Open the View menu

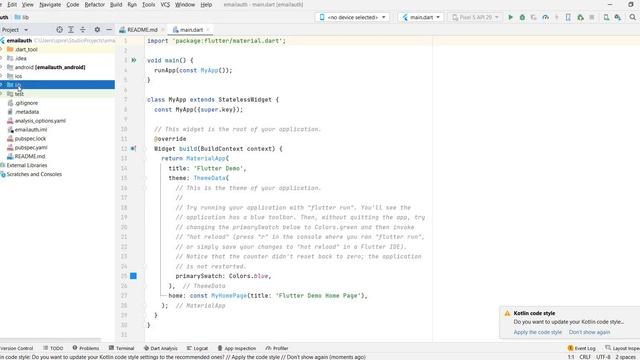click(x=28, y=4)
